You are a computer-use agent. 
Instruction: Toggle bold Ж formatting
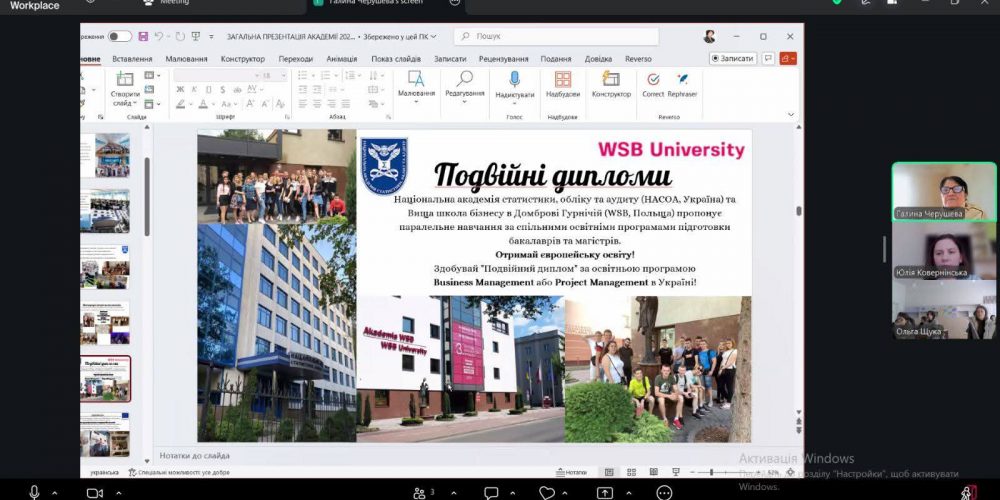pos(180,90)
